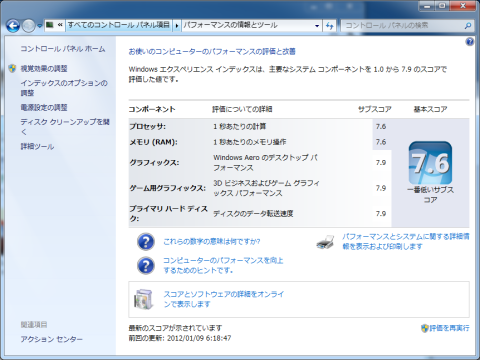Click the 基本スコア column header

(430, 109)
